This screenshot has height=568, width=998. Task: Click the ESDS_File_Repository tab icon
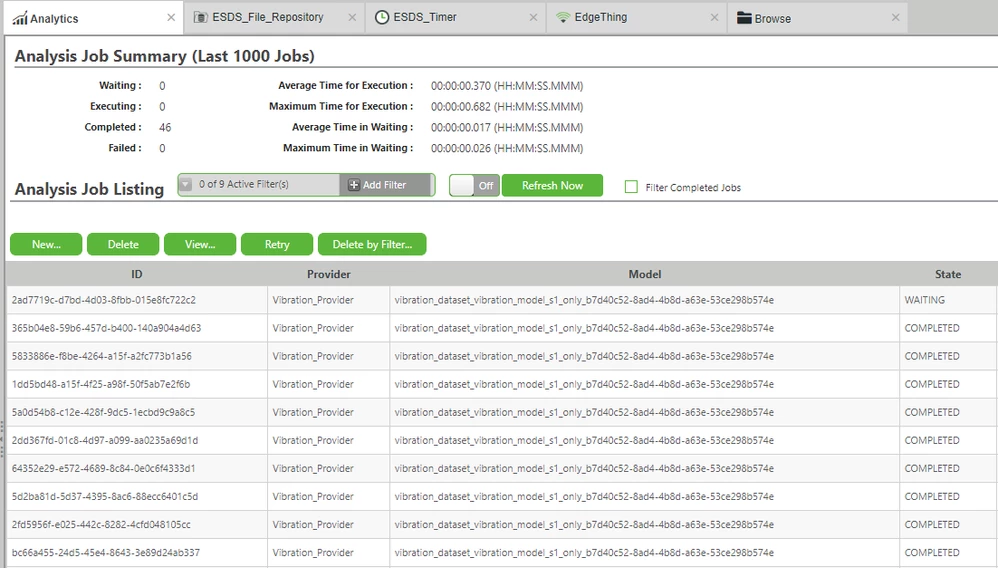[x=200, y=17]
